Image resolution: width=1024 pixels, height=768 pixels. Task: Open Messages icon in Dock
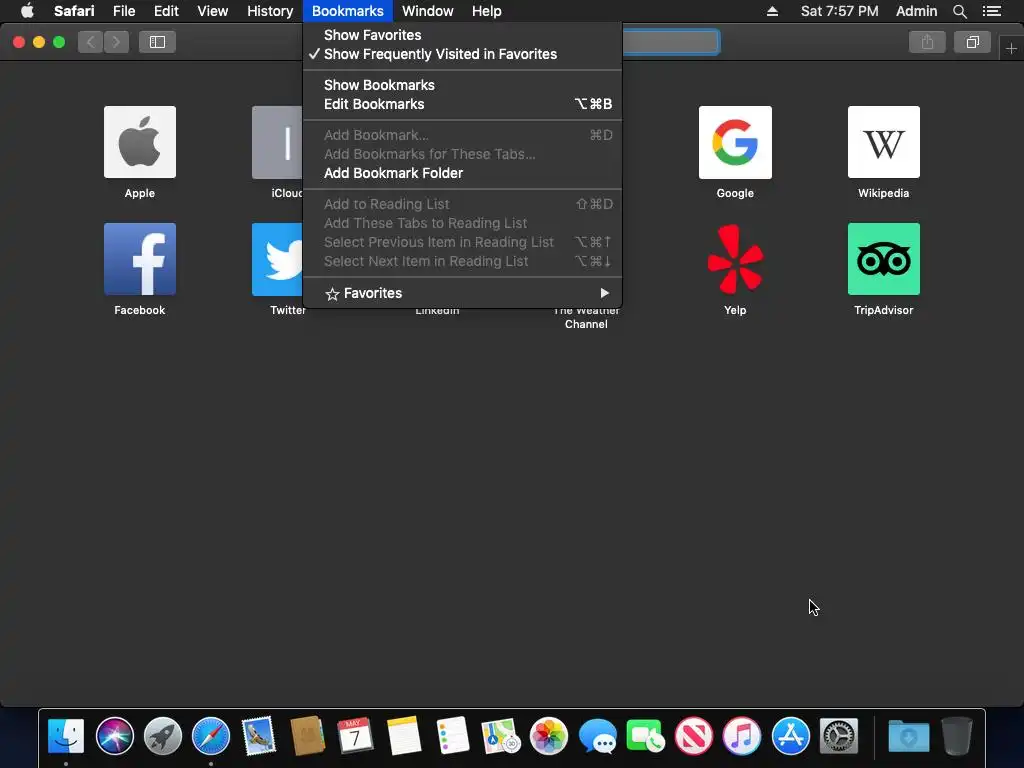(597, 736)
